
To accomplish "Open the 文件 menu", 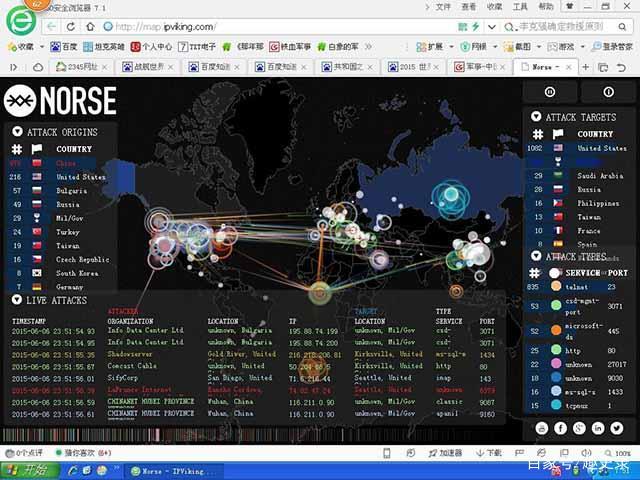I will [x=443, y=7].
